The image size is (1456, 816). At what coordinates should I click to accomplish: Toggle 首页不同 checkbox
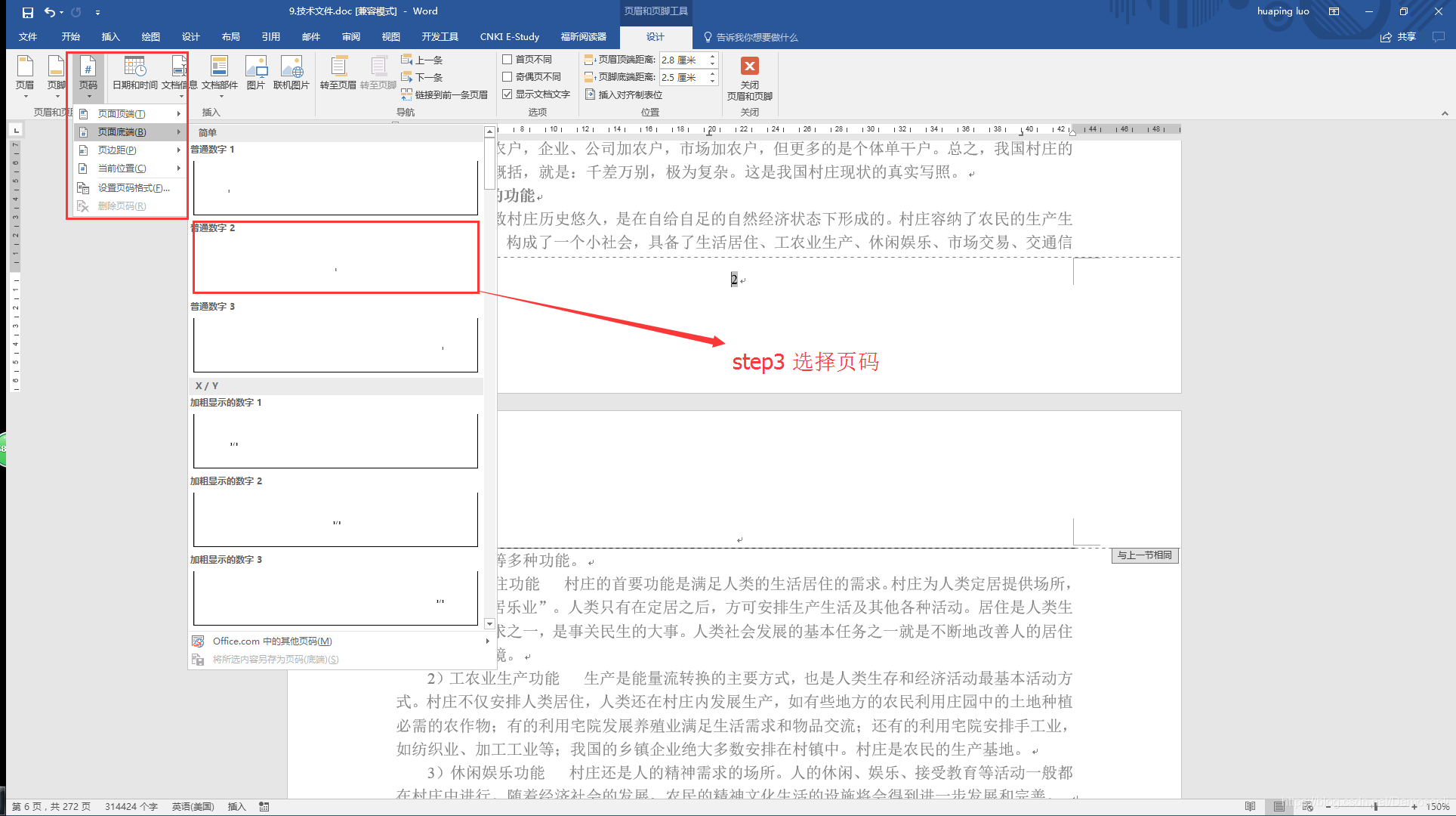[x=507, y=59]
